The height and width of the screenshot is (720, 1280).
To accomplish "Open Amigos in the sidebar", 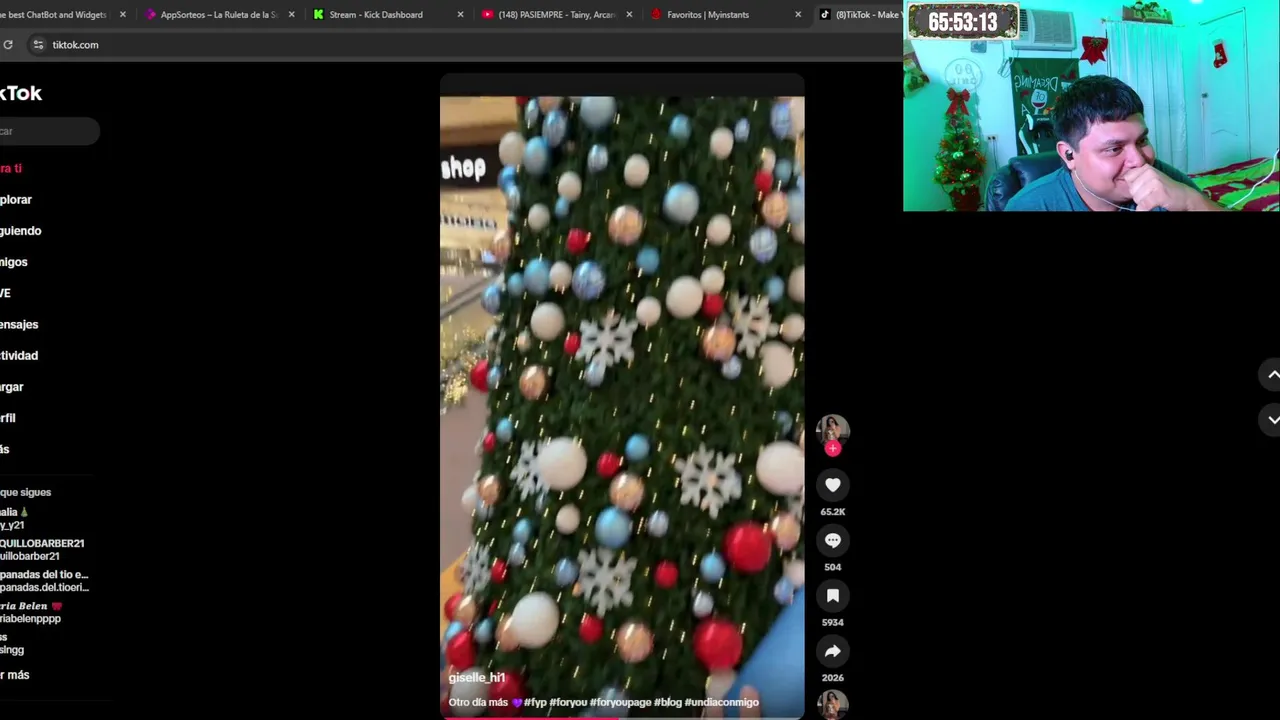I will pyautogui.click(x=13, y=262).
